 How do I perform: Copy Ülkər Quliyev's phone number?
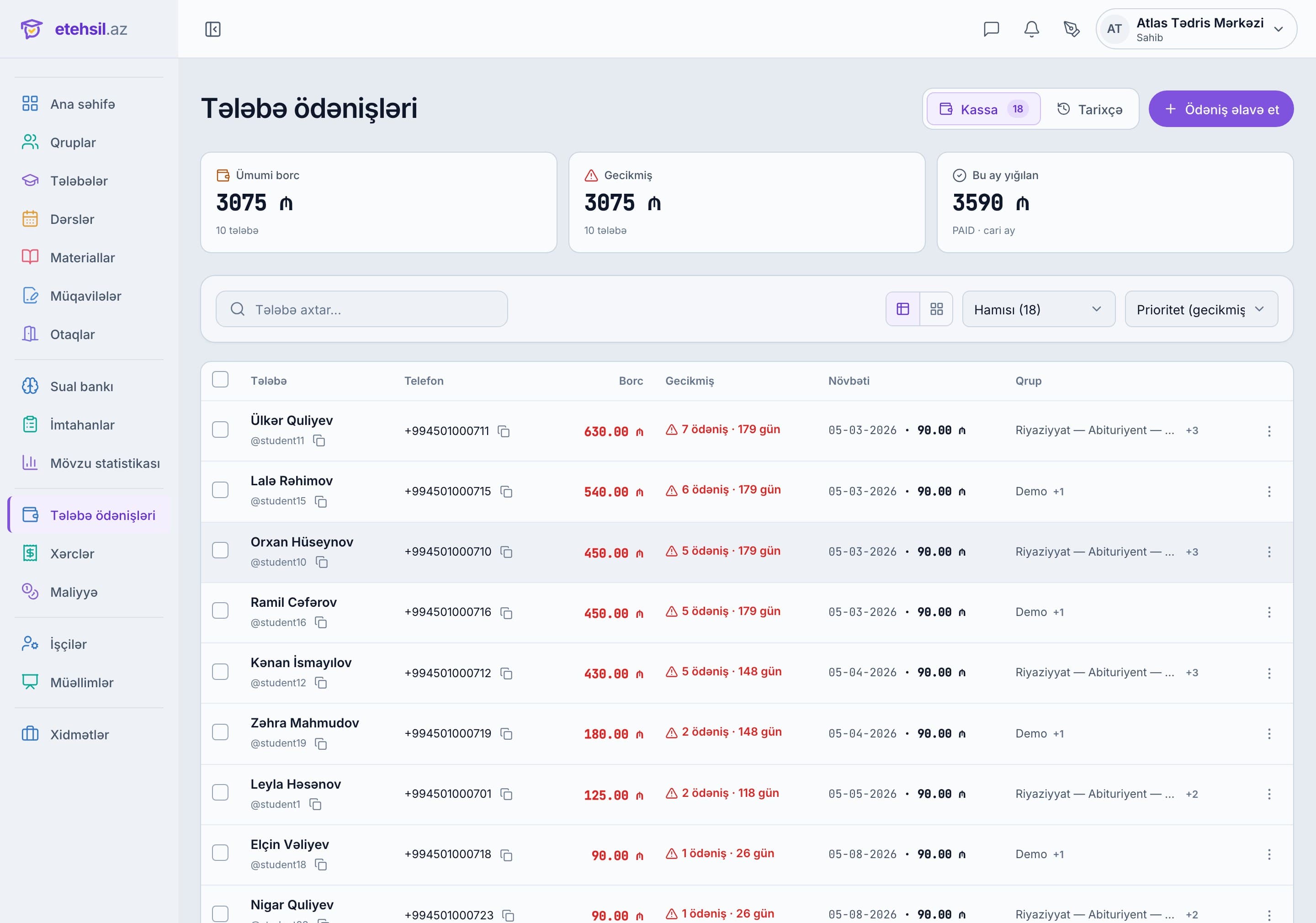504,431
